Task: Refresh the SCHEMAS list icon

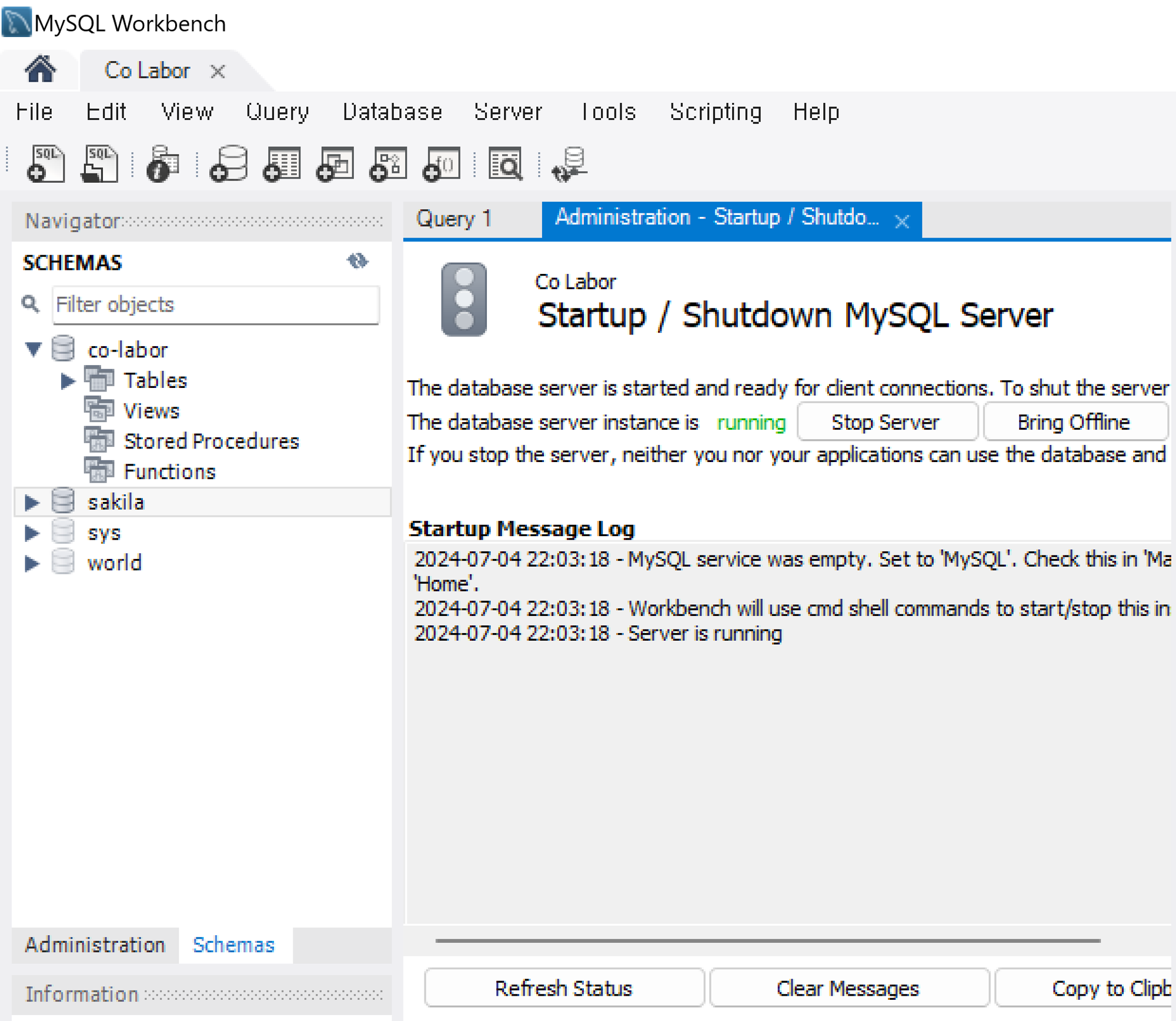Action: pos(357,261)
